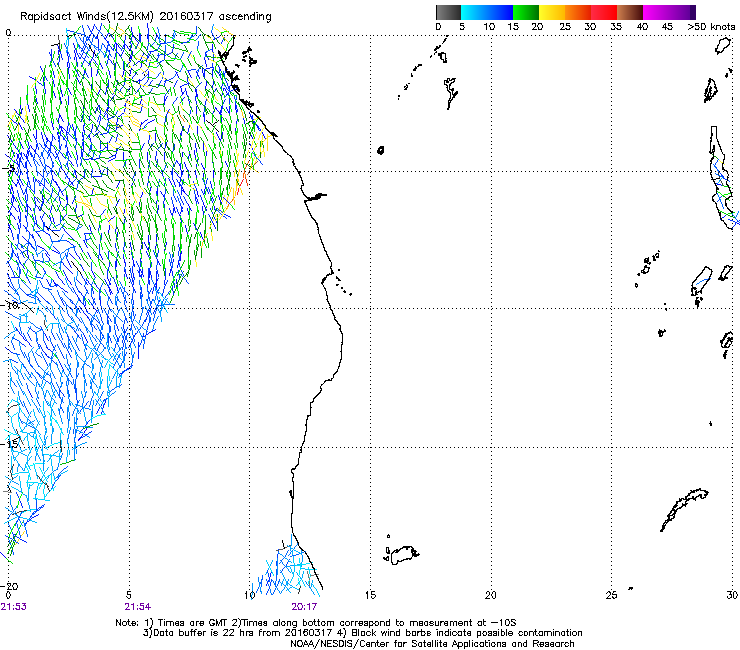
Task: Click the latitude axis label '-20'
Action: click(x=10, y=586)
